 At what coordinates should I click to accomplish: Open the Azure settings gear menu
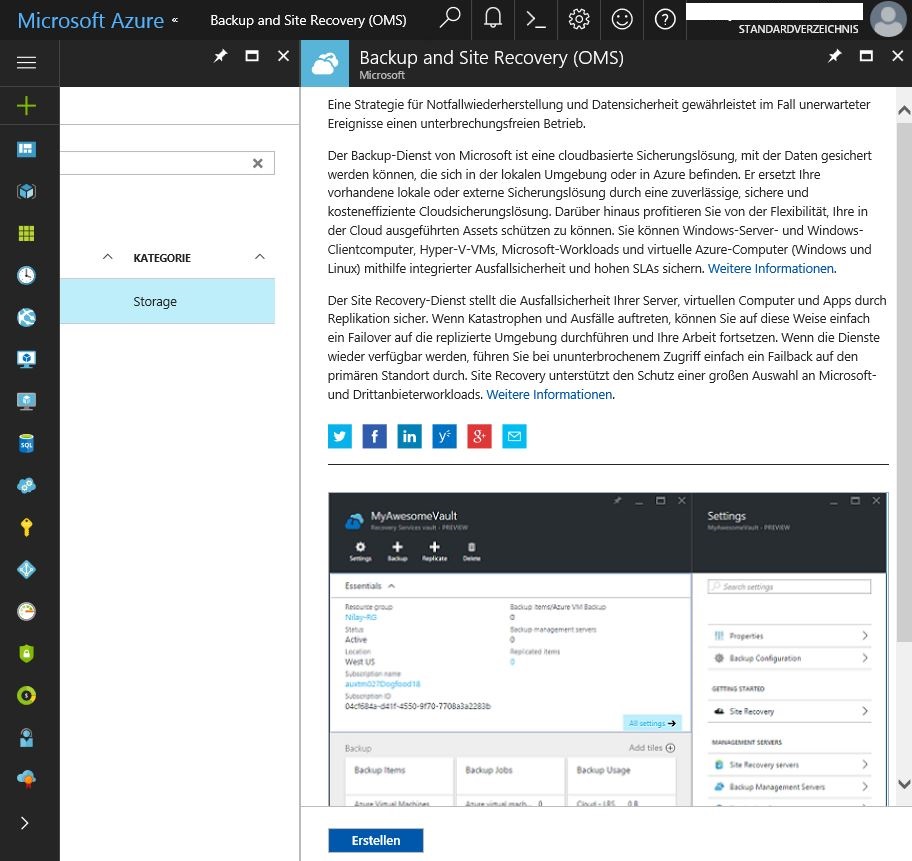click(578, 19)
